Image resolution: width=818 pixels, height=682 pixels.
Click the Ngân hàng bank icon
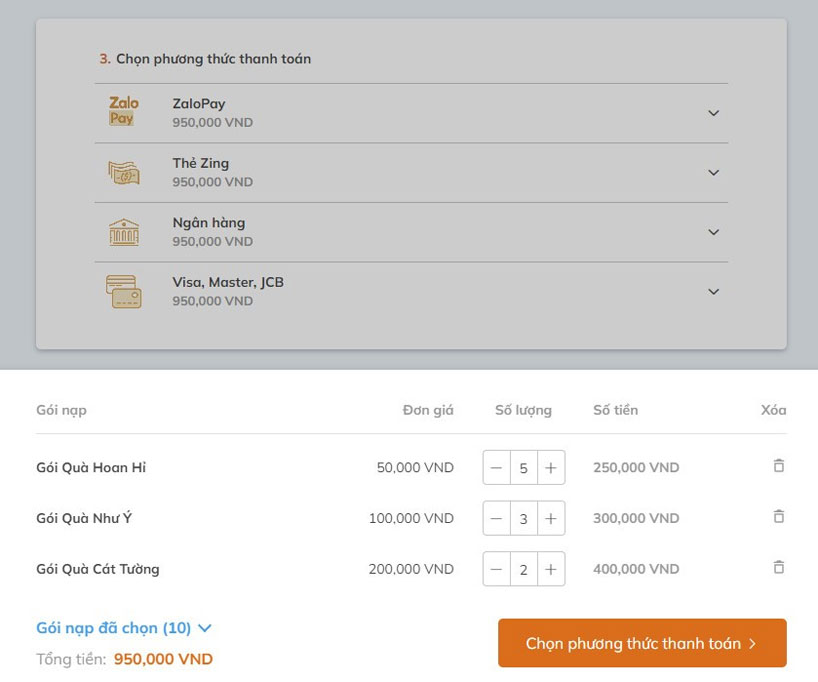pyautogui.click(x=124, y=232)
